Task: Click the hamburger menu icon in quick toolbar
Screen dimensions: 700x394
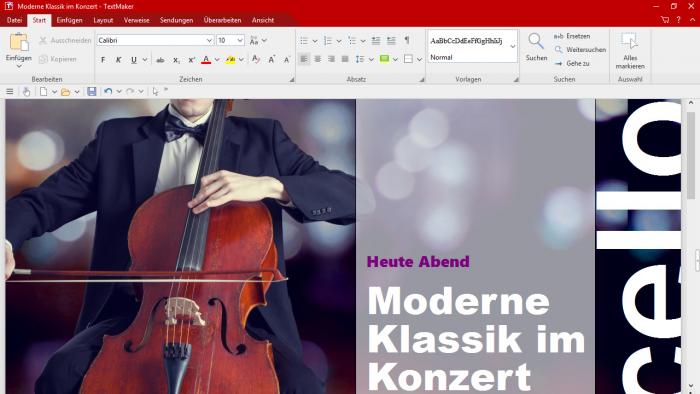Action: point(9,91)
